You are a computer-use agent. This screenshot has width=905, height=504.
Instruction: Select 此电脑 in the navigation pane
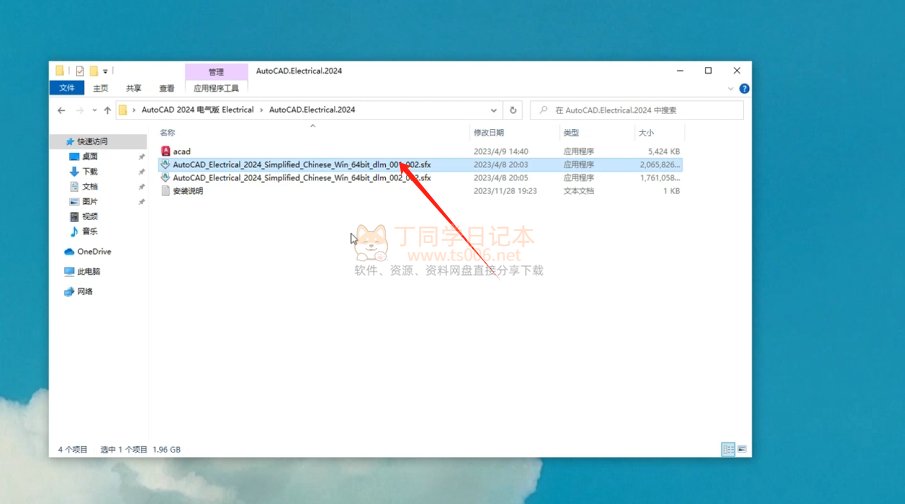click(88, 271)
